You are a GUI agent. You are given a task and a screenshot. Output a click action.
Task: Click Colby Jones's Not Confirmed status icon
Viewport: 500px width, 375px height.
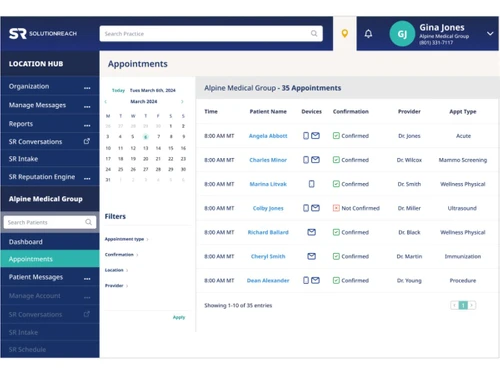coord(336,208)
